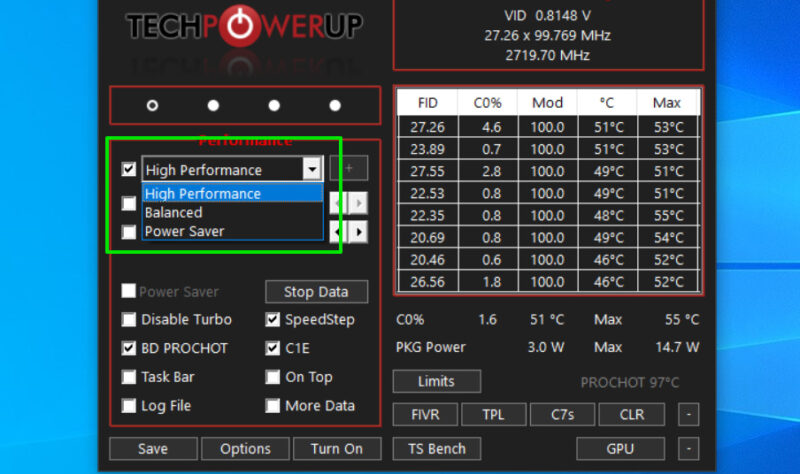
Task: Click the minus button next to GPU
Action: 689,448
